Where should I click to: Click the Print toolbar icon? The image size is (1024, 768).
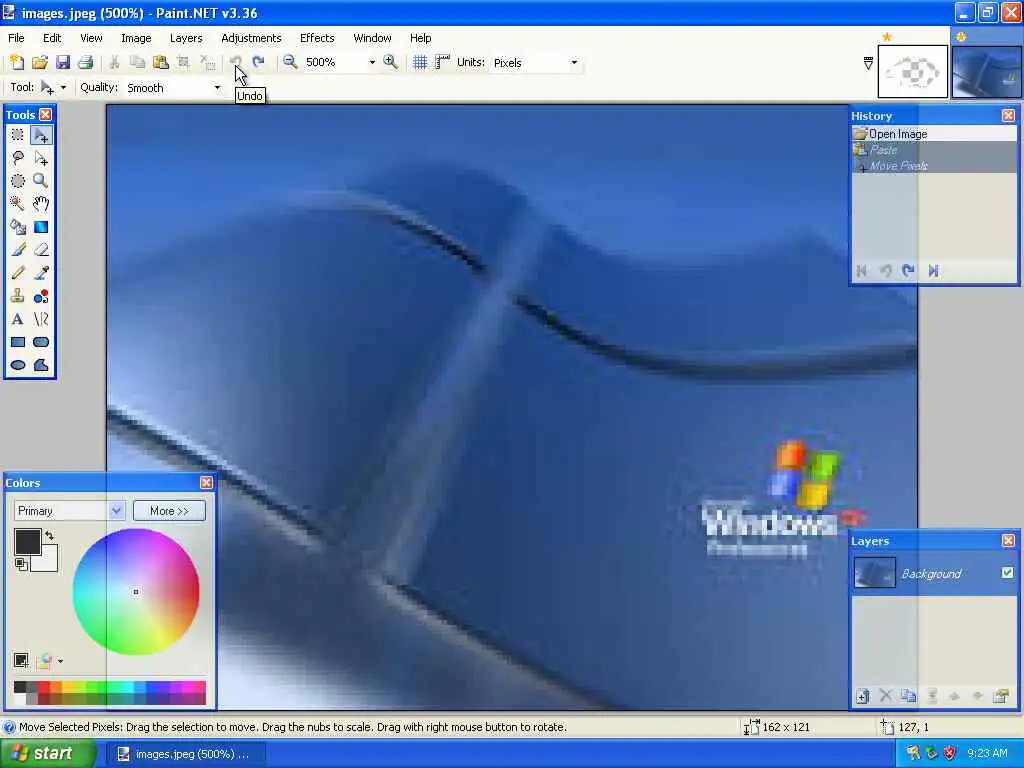tap(86, 62)
